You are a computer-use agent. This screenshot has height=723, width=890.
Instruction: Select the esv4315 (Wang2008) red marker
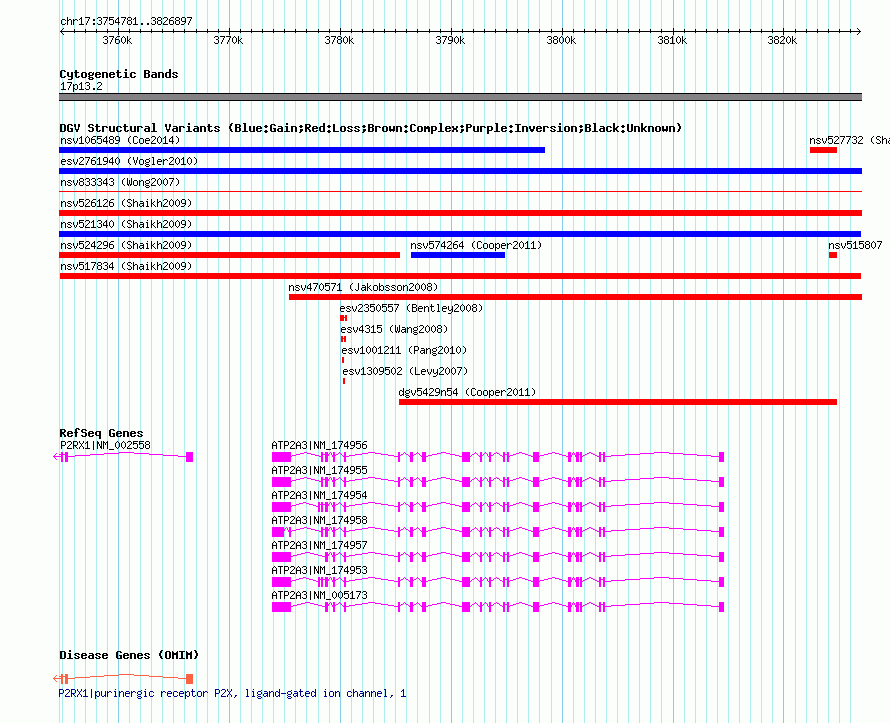click(343, 339)
